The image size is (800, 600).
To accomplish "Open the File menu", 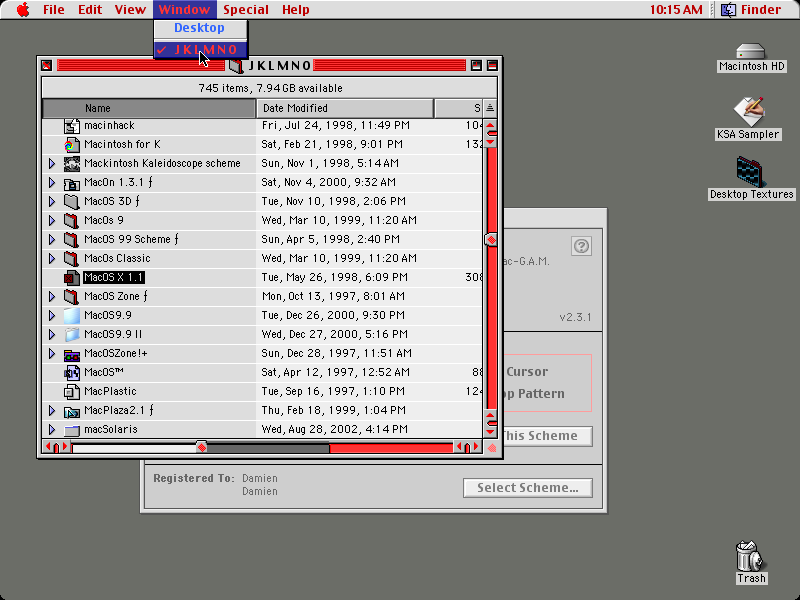I will pyautogui.click(x=54, y=10).
